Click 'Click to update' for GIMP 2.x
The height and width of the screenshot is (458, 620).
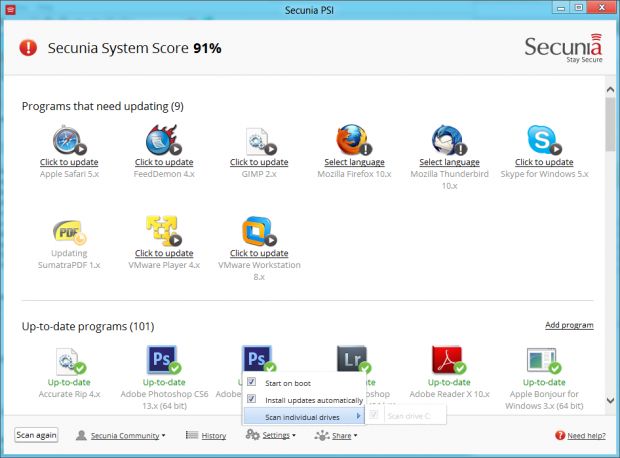click(259, 162)
